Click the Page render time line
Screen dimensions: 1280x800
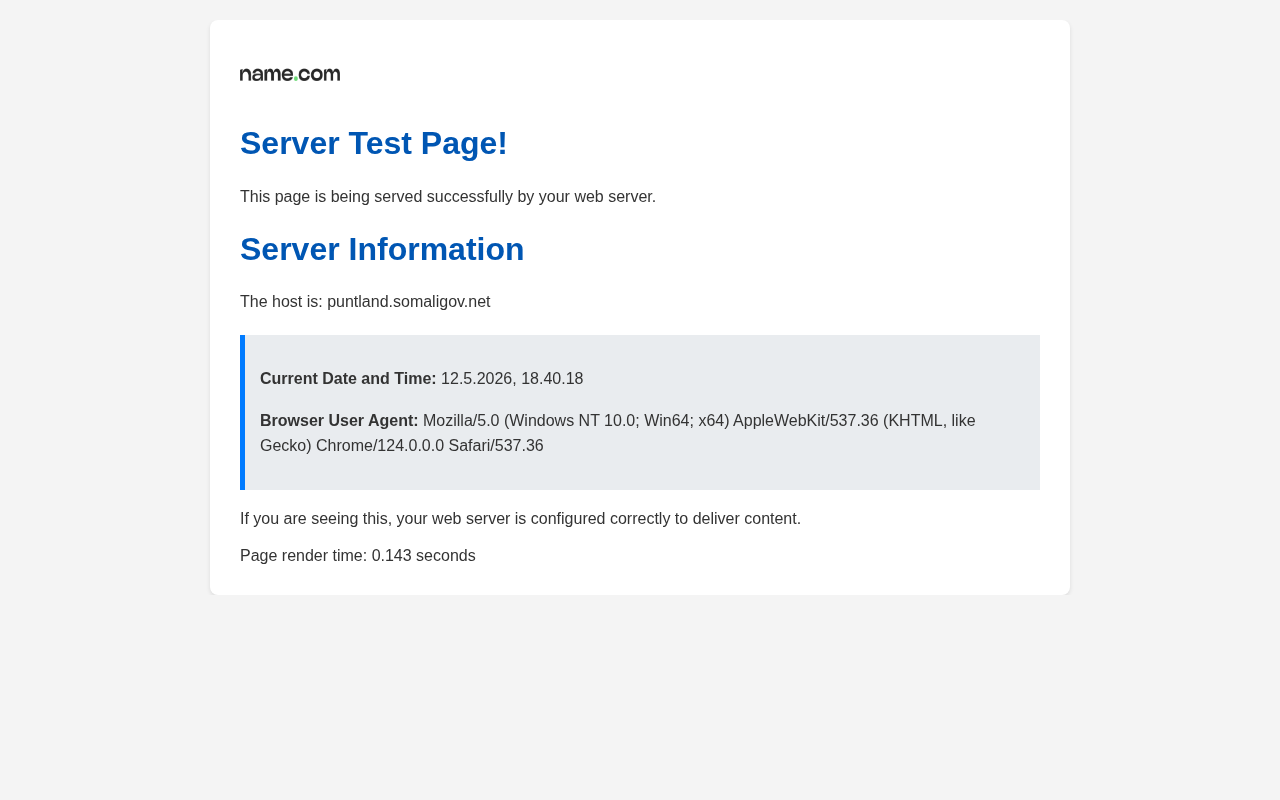[x=358, y=556]
